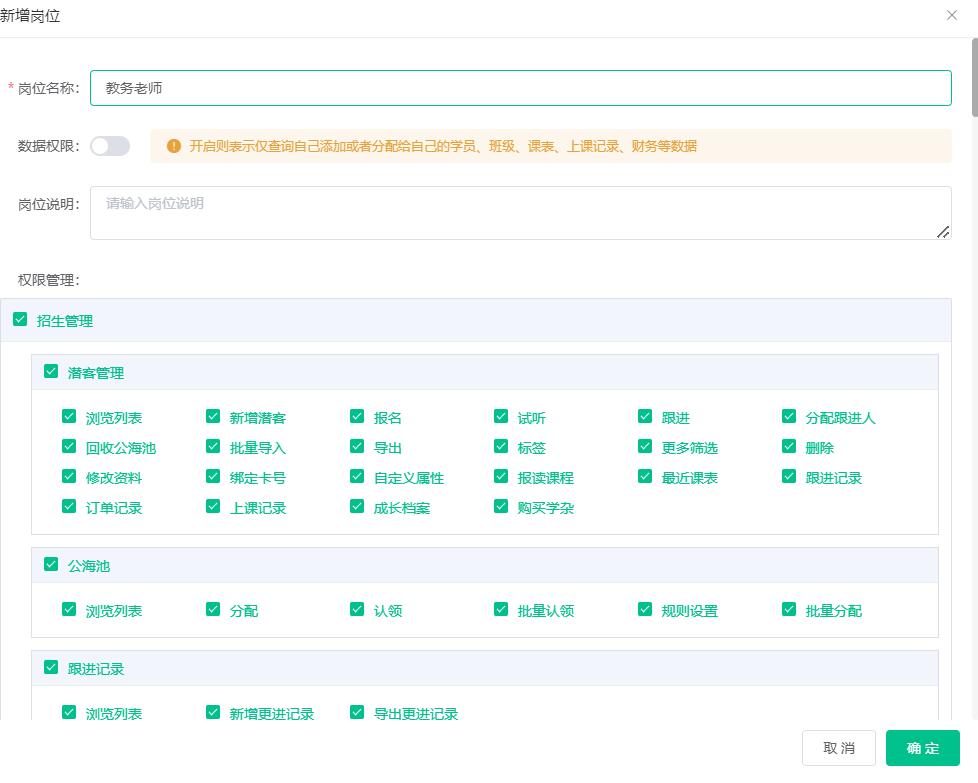Click the 取消 button

point(838,748)
